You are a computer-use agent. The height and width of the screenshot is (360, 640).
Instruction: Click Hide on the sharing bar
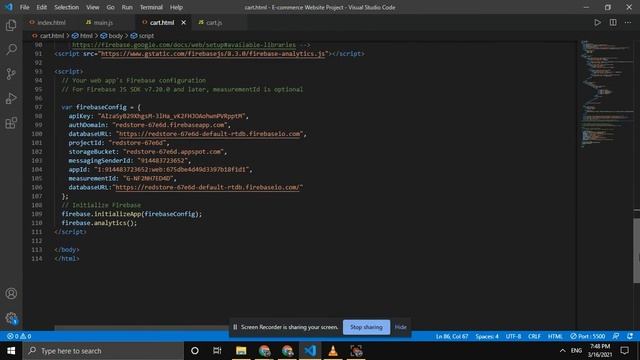pos(400,327)
